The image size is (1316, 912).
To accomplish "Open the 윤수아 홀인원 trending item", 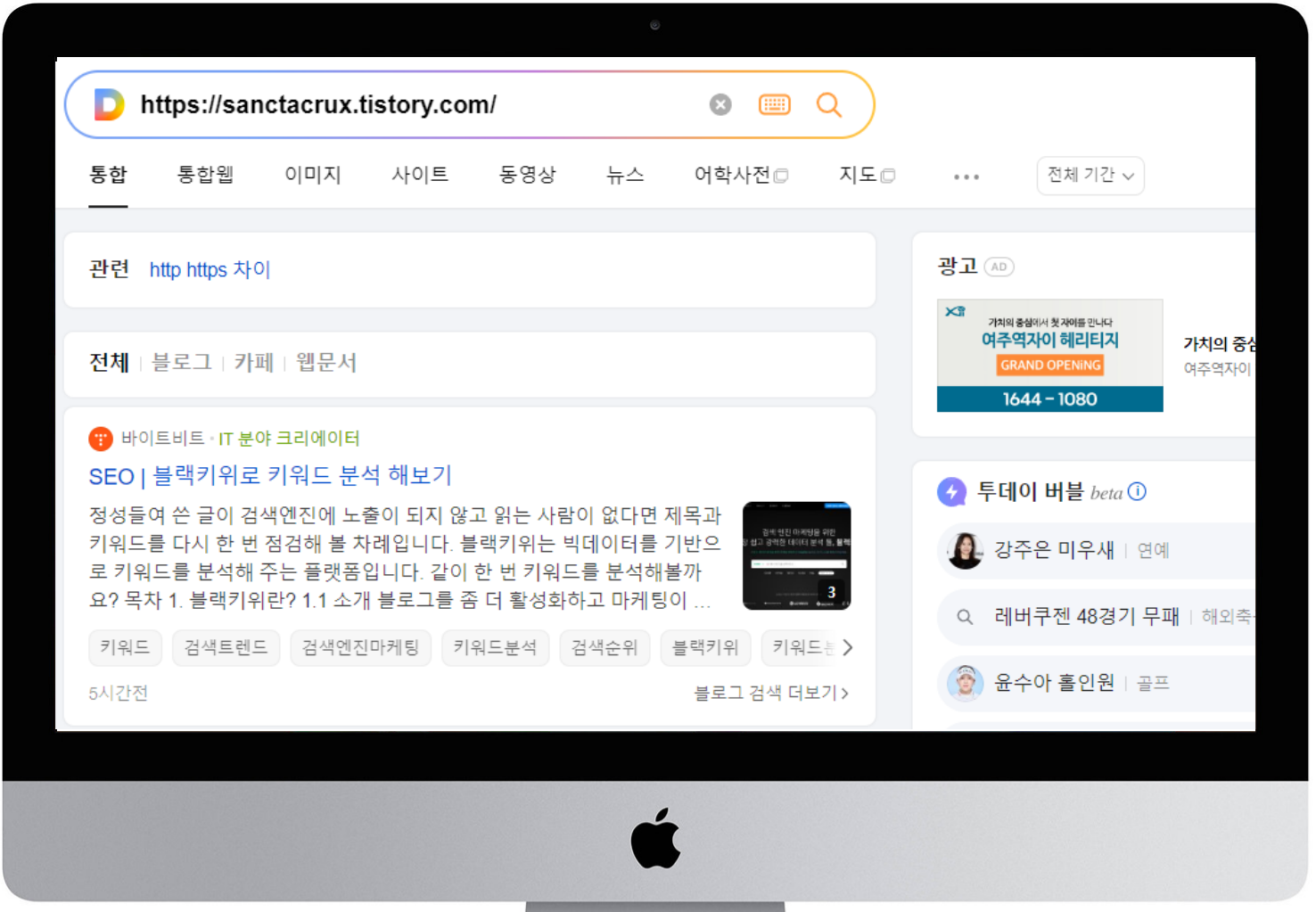I will pos(1055,683).
